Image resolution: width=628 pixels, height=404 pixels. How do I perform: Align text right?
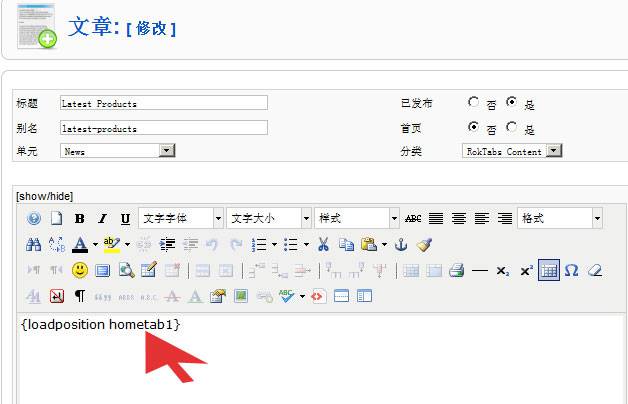point(505,219)
